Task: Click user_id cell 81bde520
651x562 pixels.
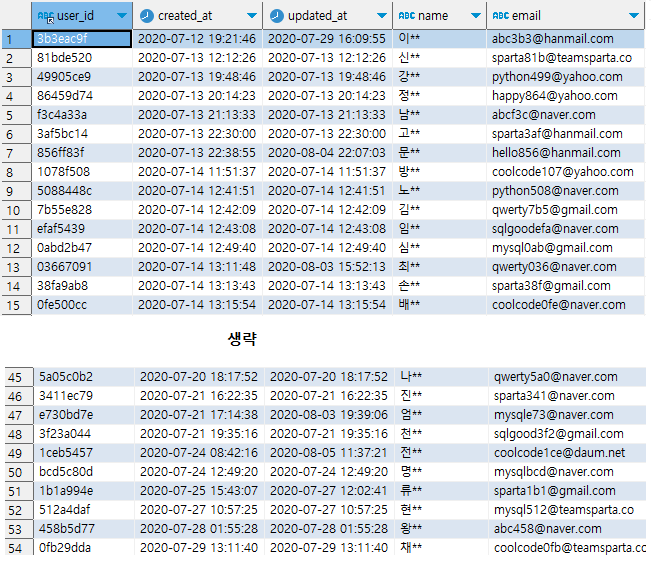Action: click(x=82, y=58)
